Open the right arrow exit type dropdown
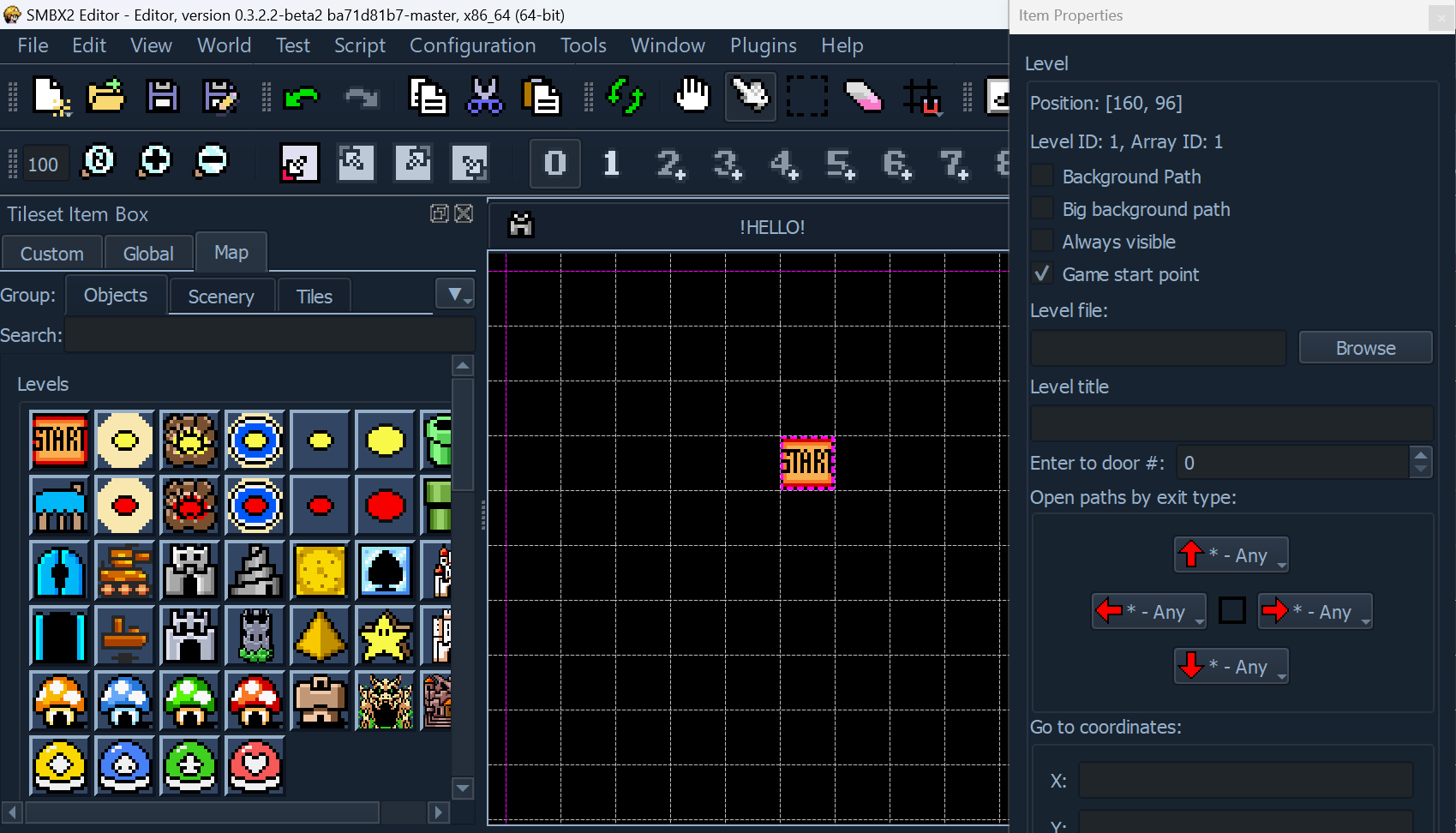This screenshot has width=1456, height=833. pos(1315,612)
